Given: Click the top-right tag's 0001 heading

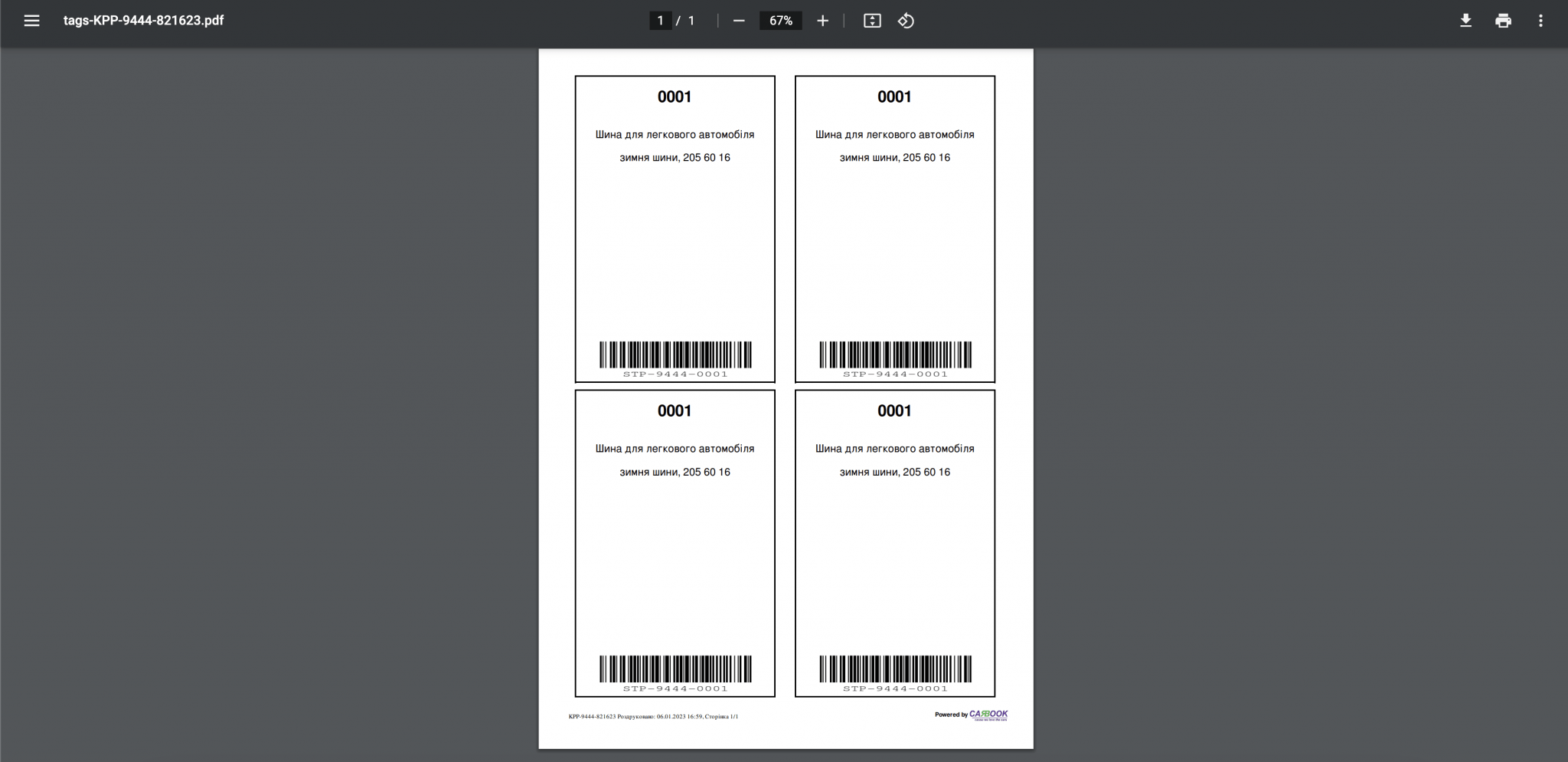Looking at the screenshot, I should 894,96.
